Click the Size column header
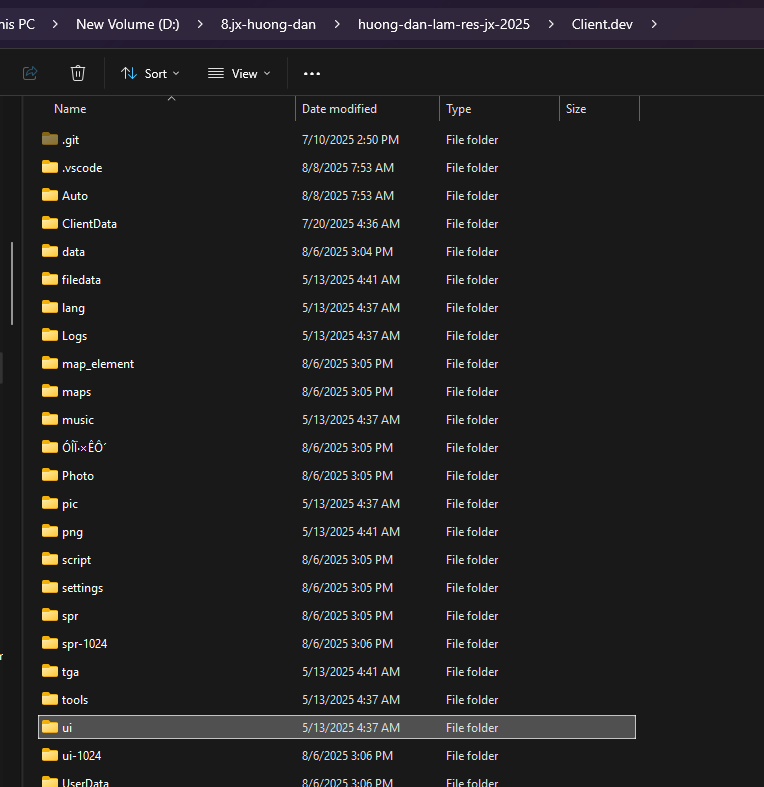The image size is (764, 787). 576,109
